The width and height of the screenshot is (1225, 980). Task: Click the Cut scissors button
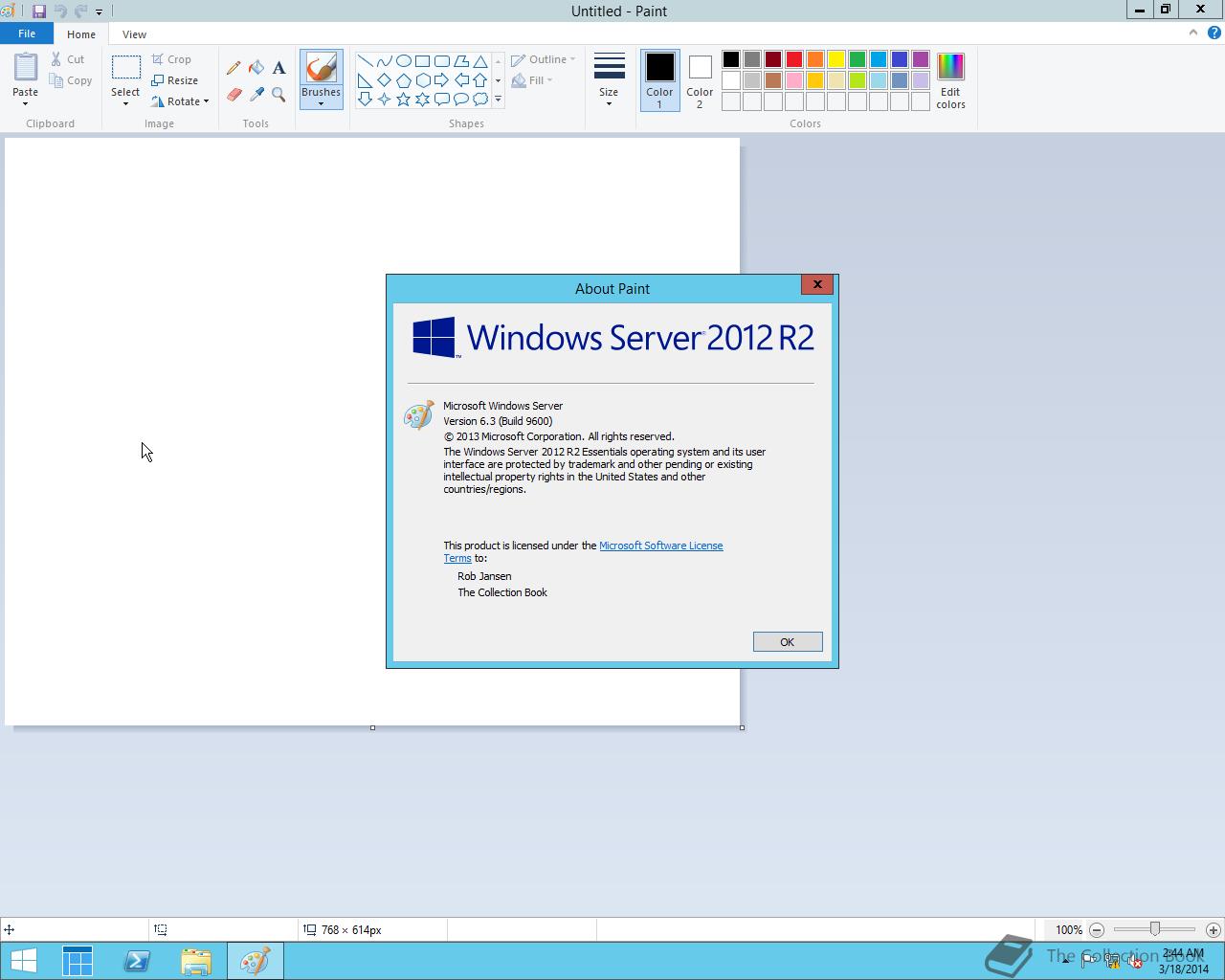(x=68, y=59)
